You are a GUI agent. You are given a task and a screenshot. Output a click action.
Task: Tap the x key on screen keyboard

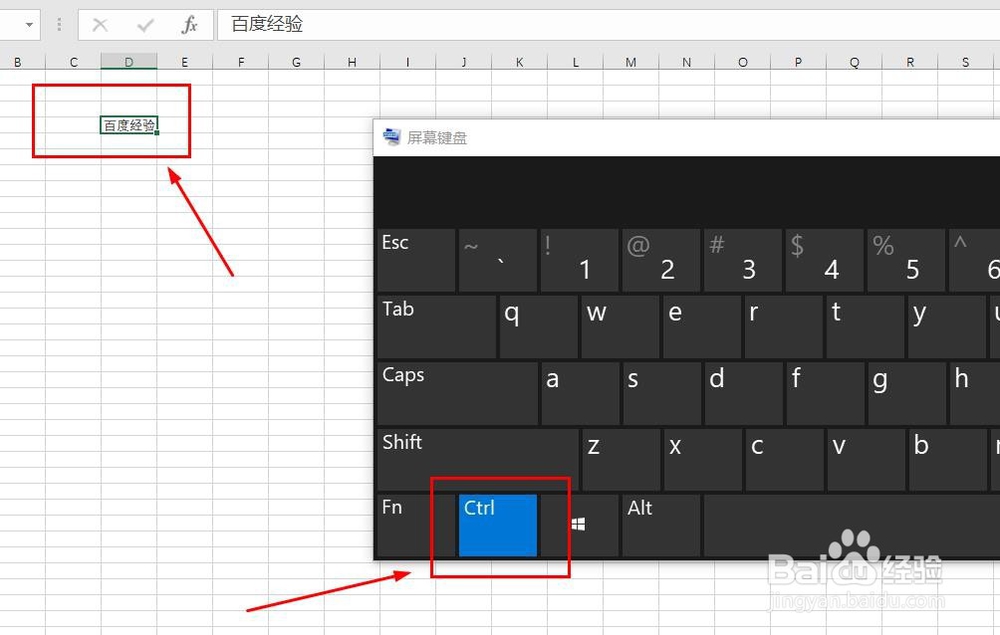point(703,460)
